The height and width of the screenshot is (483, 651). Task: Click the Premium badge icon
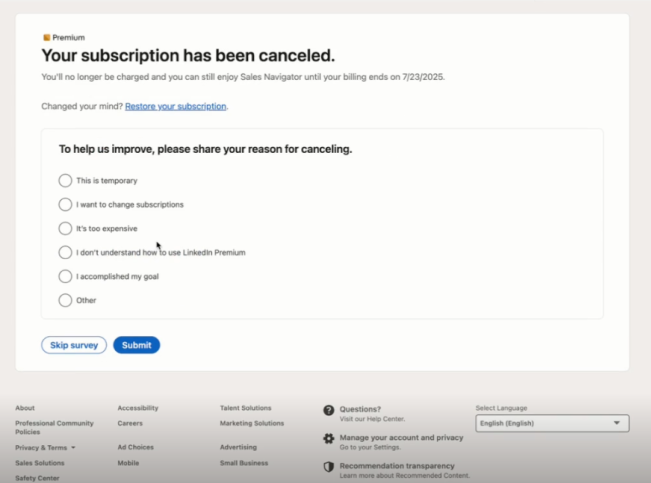[x=46, y=37]
